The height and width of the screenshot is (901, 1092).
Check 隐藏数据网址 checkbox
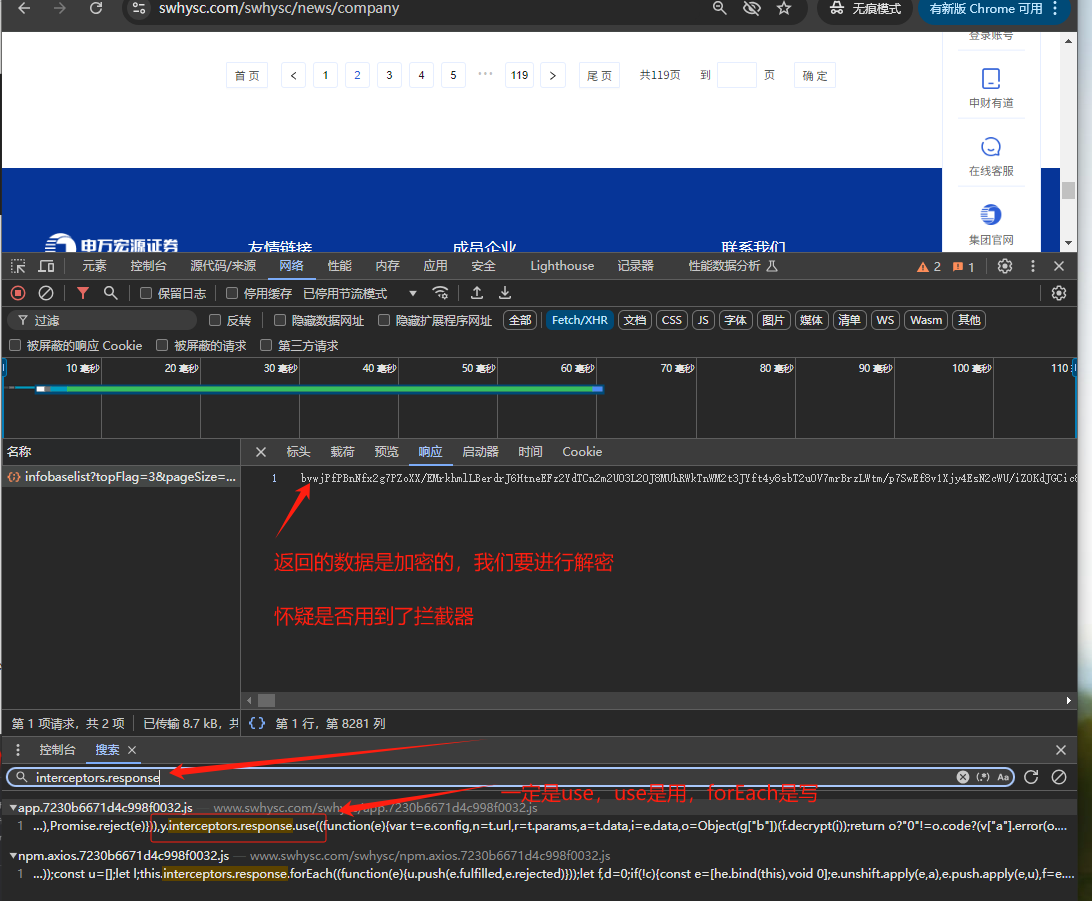coord(279,320)
